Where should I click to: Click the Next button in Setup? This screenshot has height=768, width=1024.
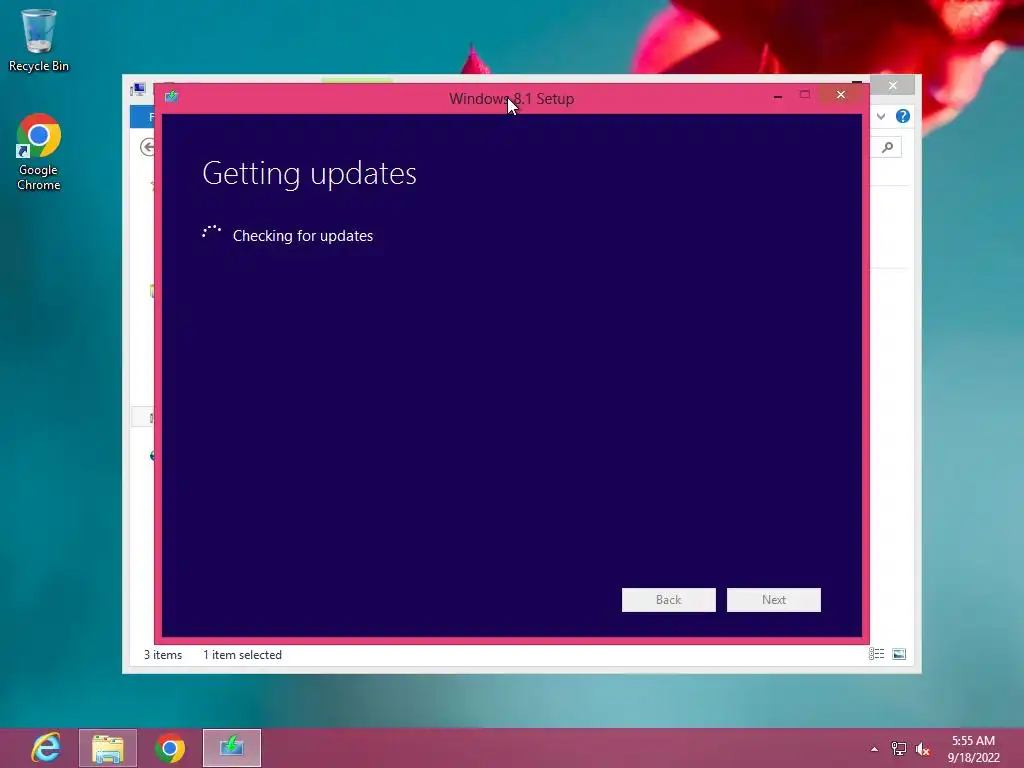coord(774,600)
